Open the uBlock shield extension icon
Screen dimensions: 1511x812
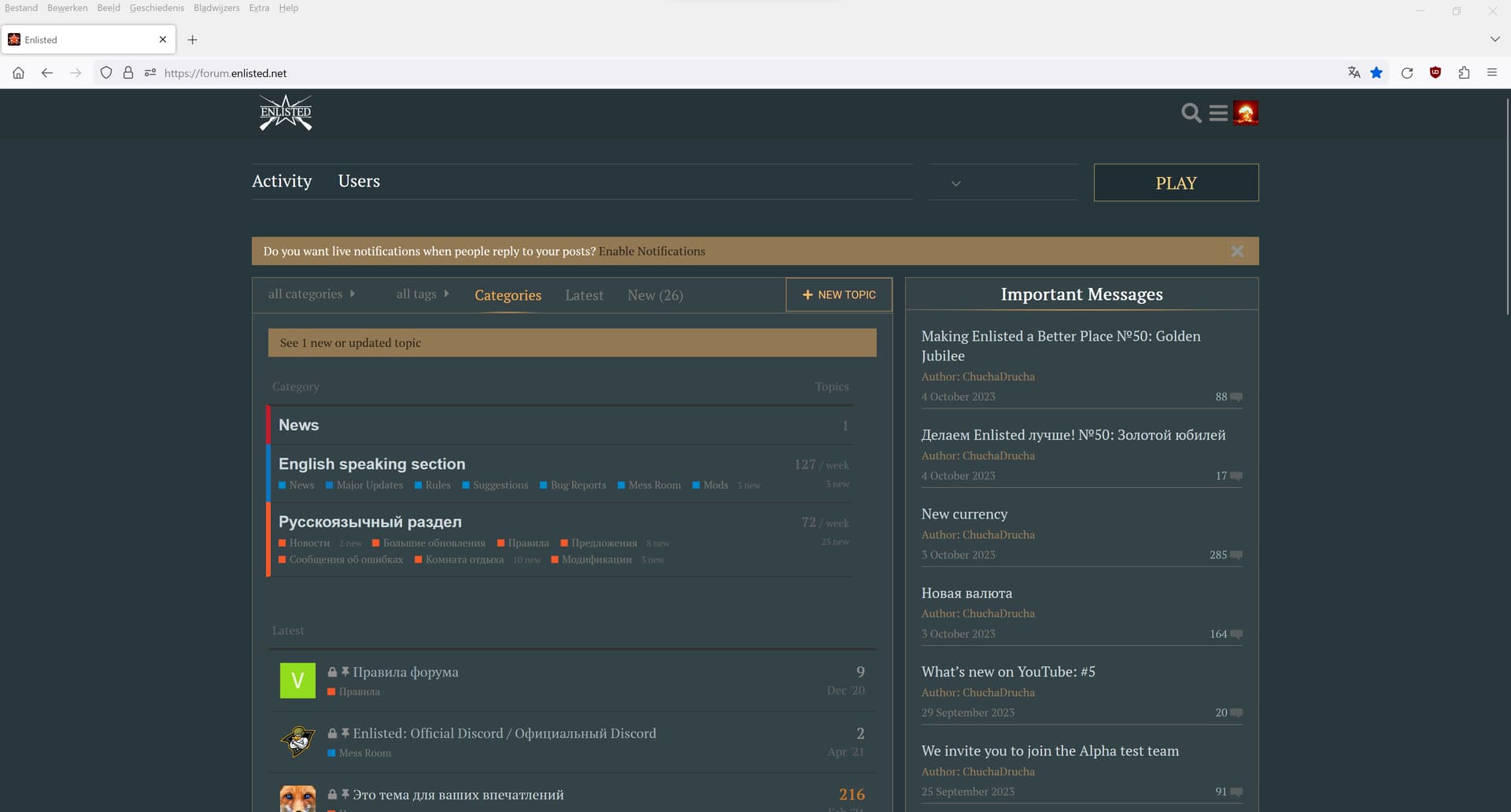(1435, 72)
